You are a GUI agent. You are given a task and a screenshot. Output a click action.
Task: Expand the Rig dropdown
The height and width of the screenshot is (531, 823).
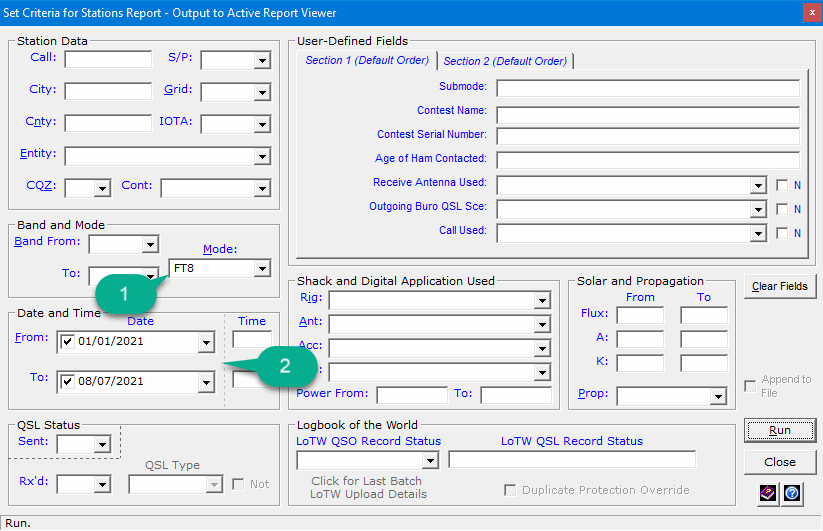click(x=542, y=300)
